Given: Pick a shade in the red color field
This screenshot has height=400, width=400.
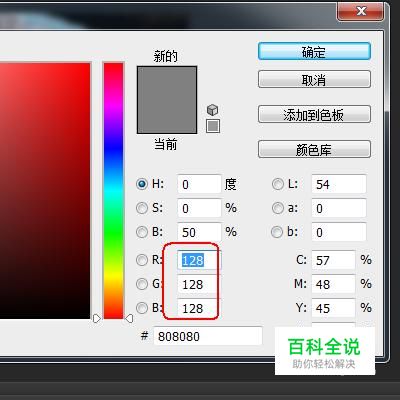Looking at the screenshot, I should 45,190.
